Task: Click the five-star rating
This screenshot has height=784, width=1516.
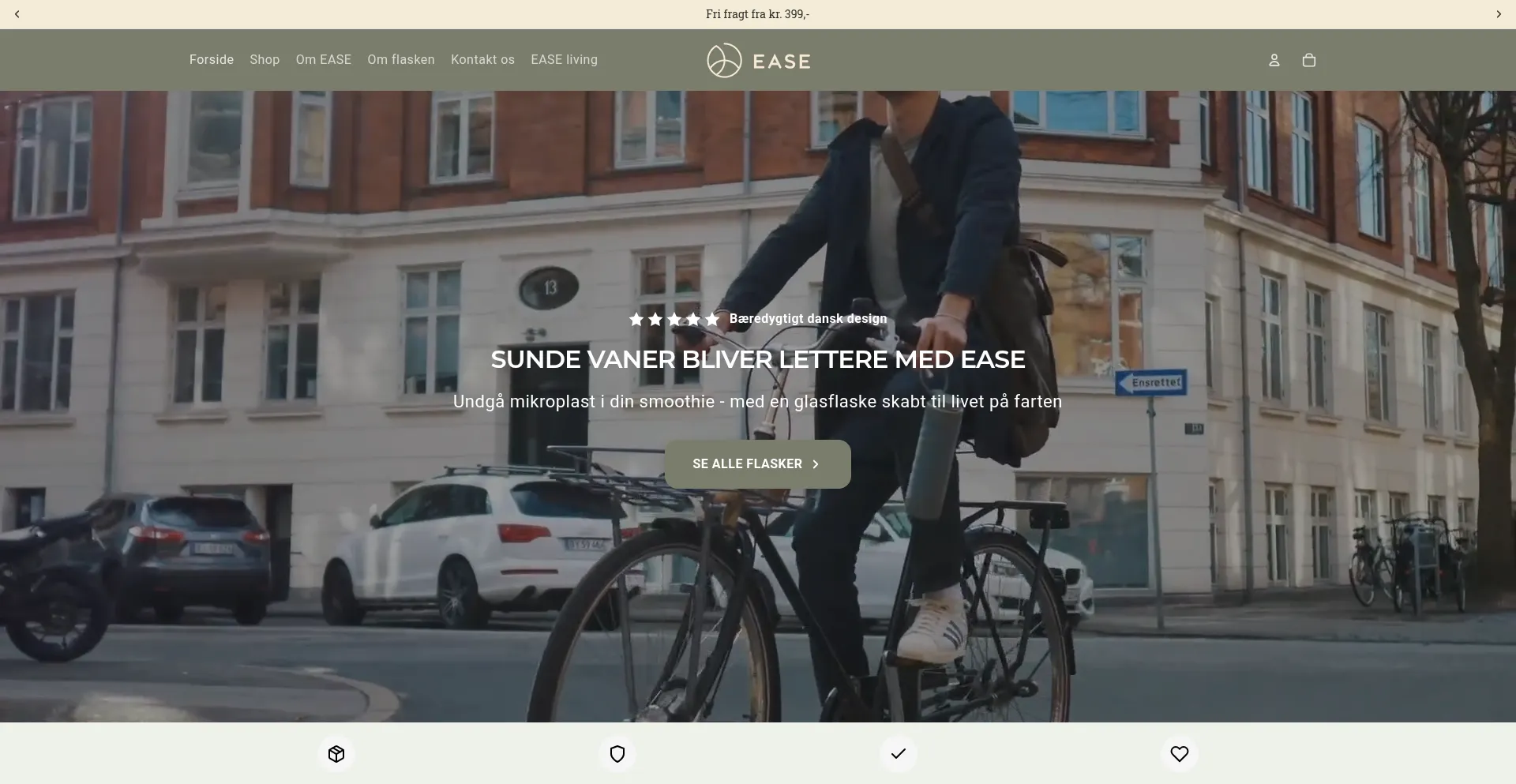Action: pos(674,319)
